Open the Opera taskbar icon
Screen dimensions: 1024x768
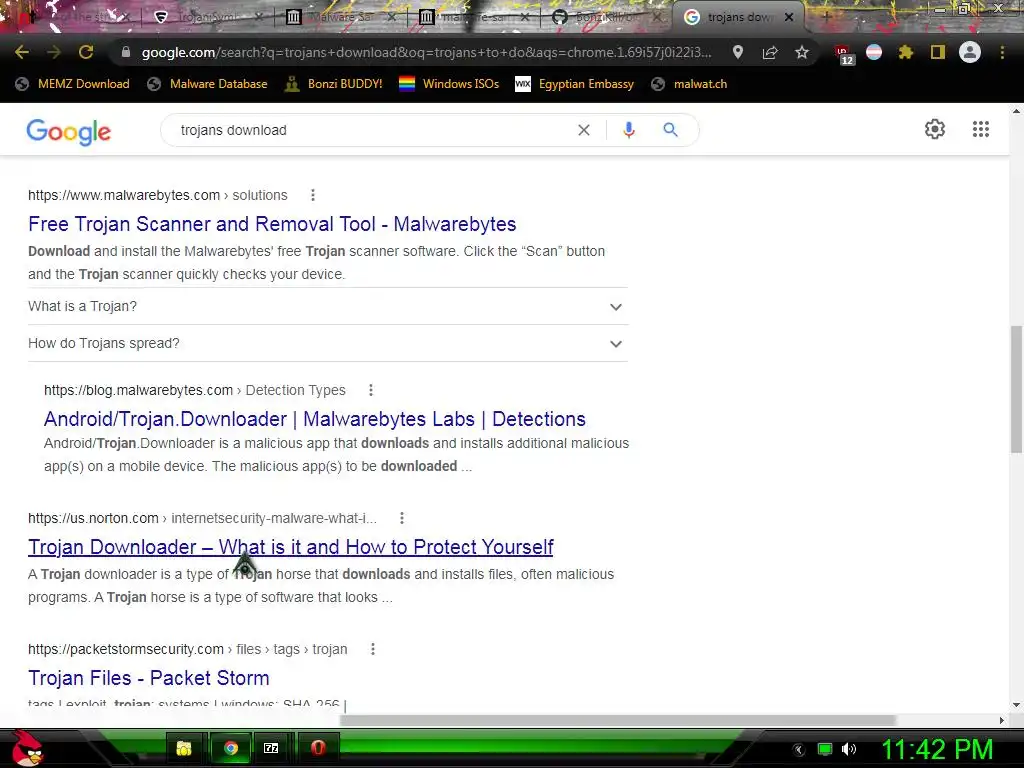(x=318, y=748)
